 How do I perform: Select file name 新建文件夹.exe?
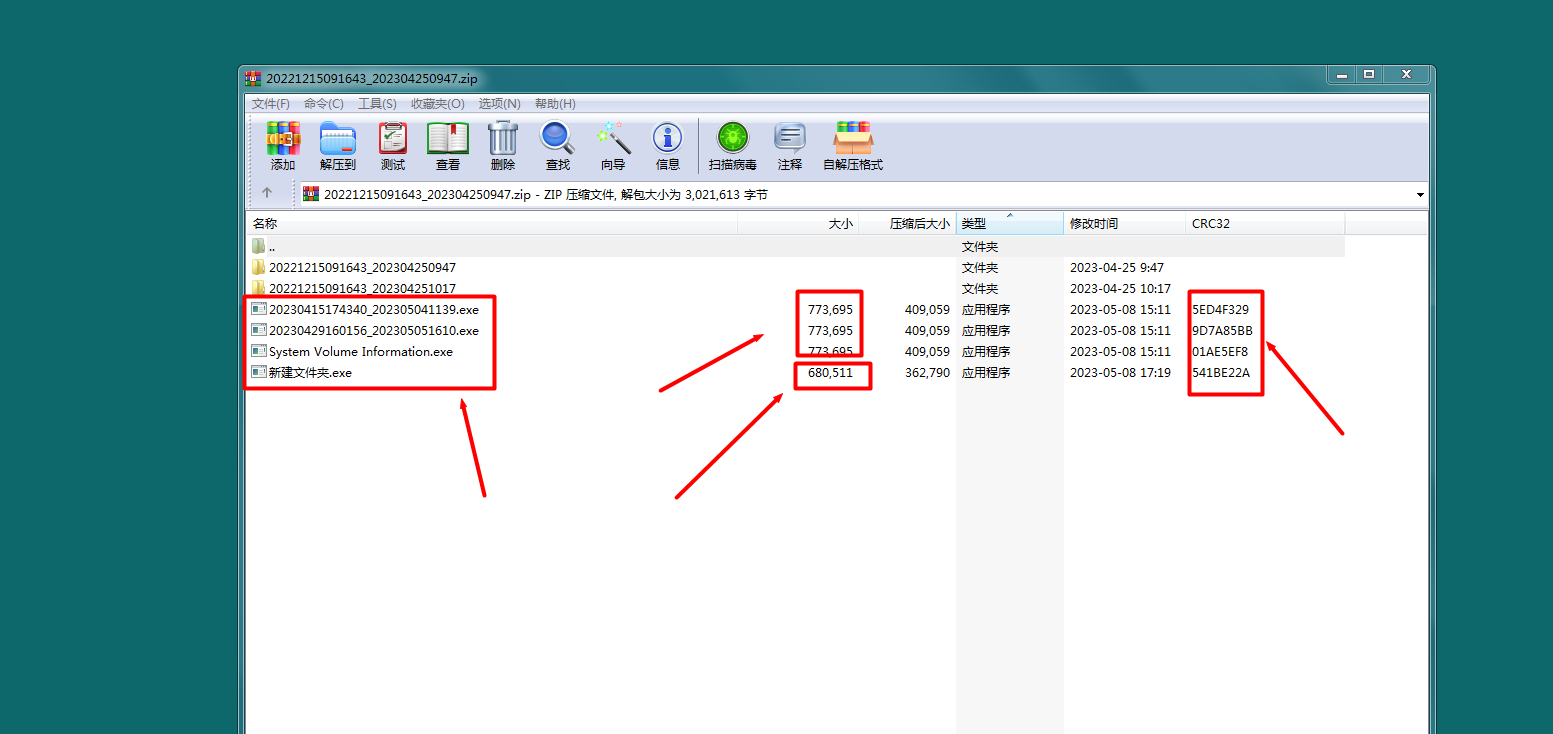point(311,372)
